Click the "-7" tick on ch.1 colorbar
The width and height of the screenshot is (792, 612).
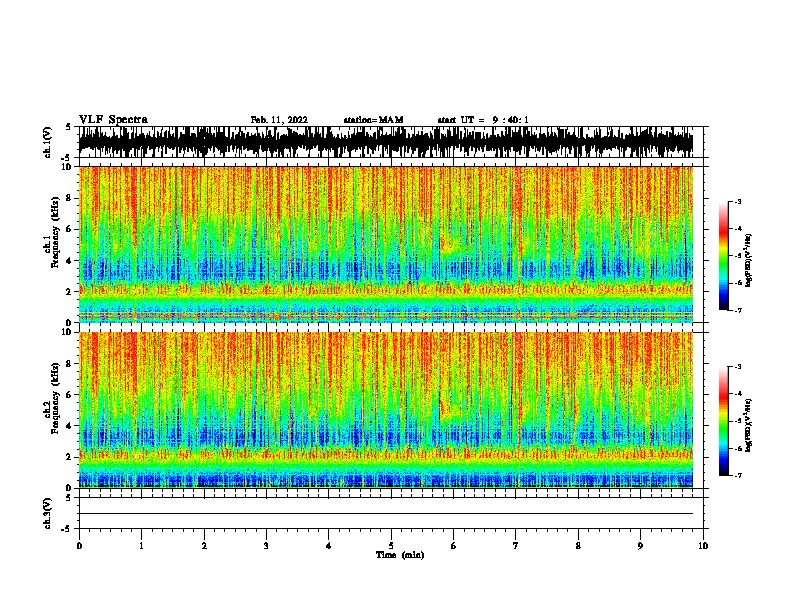737,311
